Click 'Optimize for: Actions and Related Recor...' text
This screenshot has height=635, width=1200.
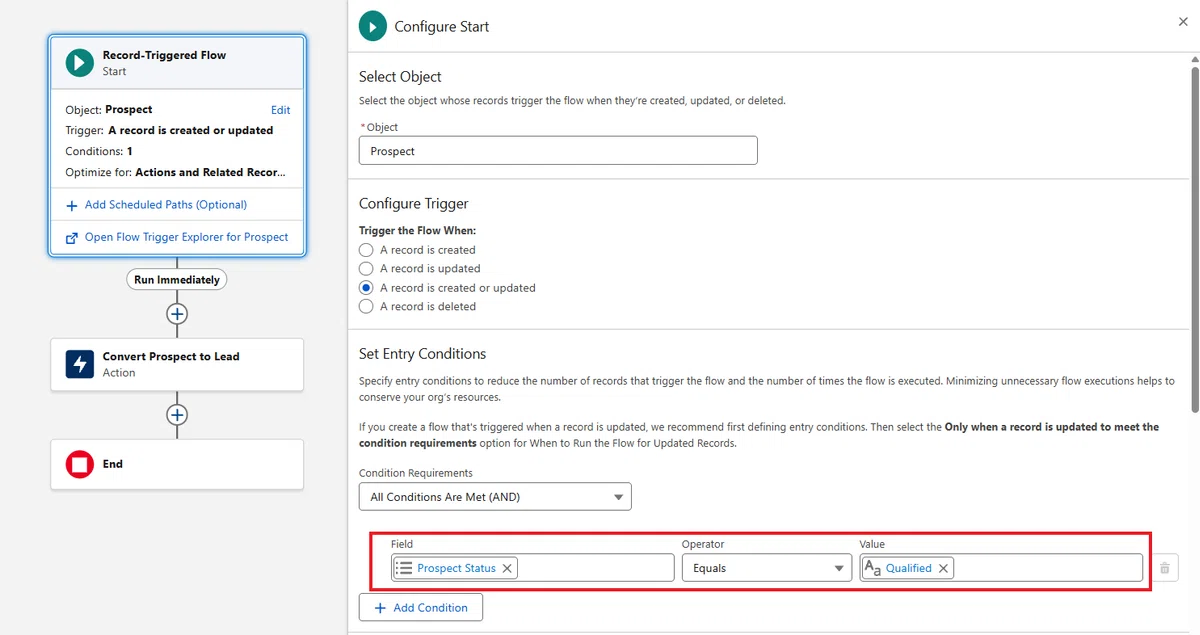tap(175, 172)
